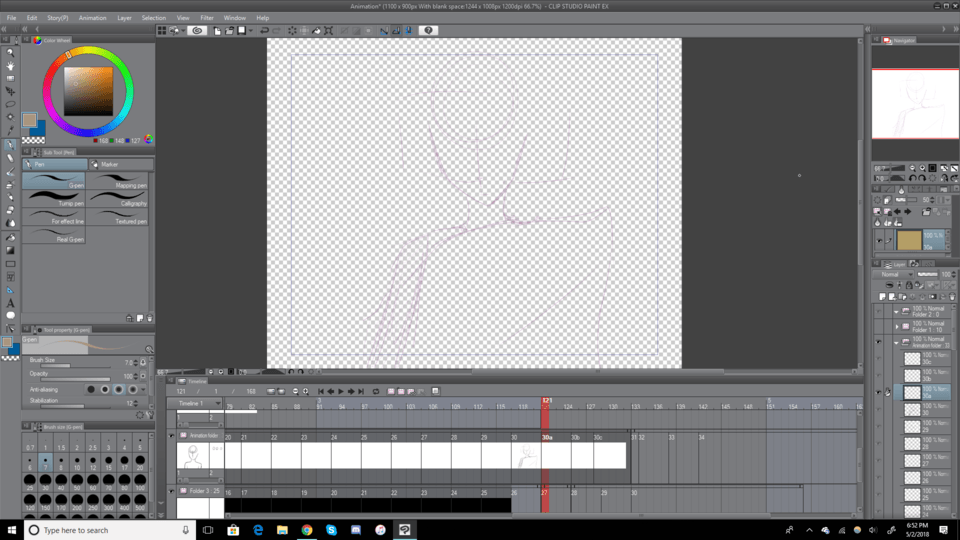Select the Hand move tool
Screen dimensions: 960x540
[11, 66]
